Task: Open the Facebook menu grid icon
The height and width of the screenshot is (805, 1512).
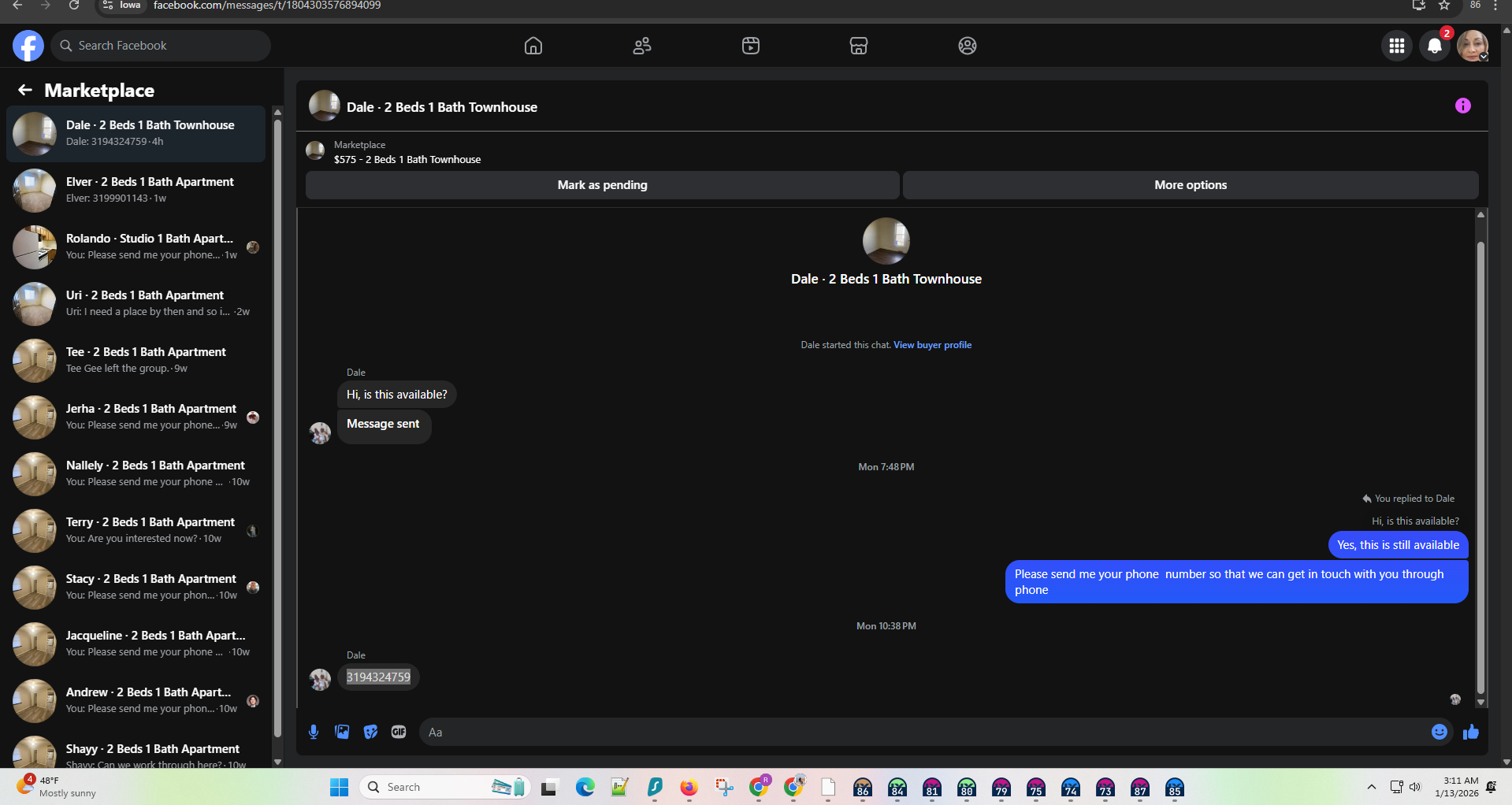Action: pyautogui.click(x=1397, y=46)
